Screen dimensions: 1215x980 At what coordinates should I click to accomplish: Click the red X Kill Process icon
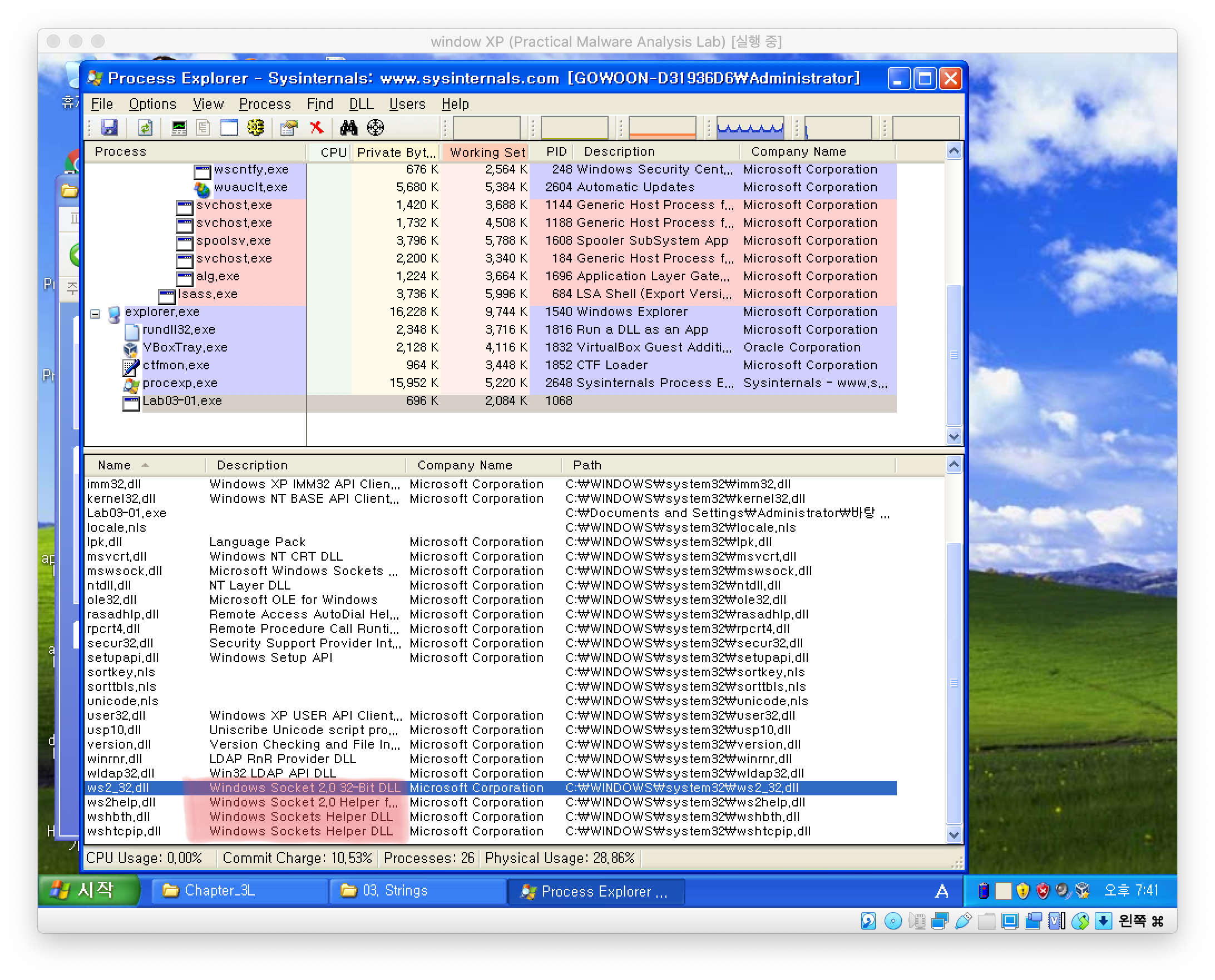click(x=317, y=127)
